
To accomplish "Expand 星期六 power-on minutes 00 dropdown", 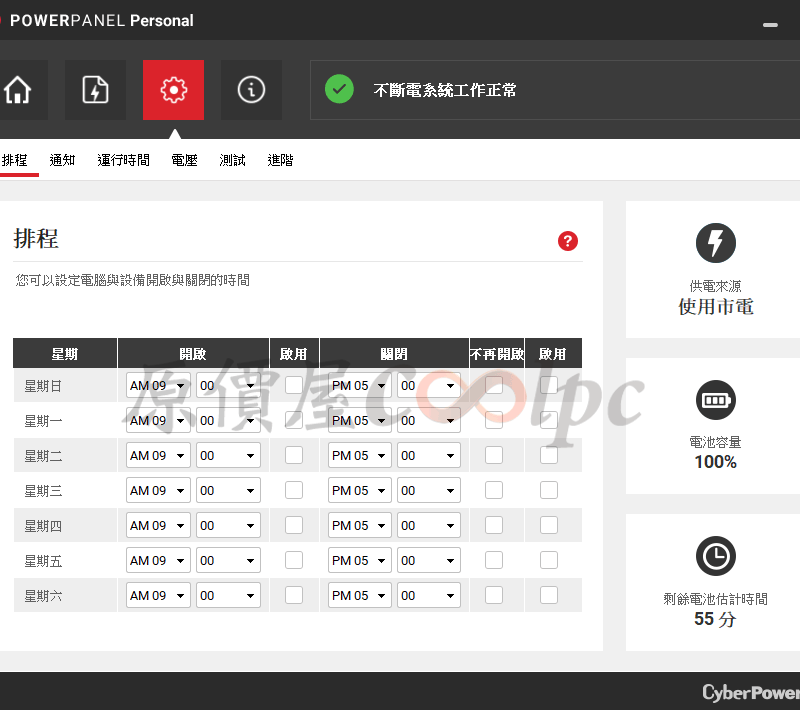I will coord(228,595).
